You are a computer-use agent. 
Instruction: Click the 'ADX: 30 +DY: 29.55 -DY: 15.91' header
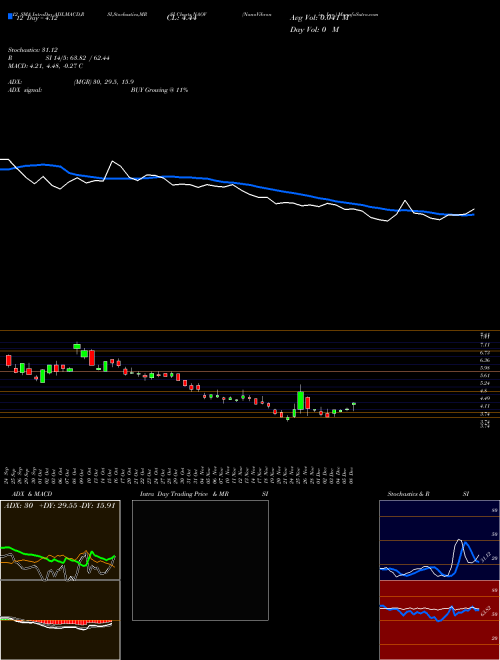click(x=59, y=506)
